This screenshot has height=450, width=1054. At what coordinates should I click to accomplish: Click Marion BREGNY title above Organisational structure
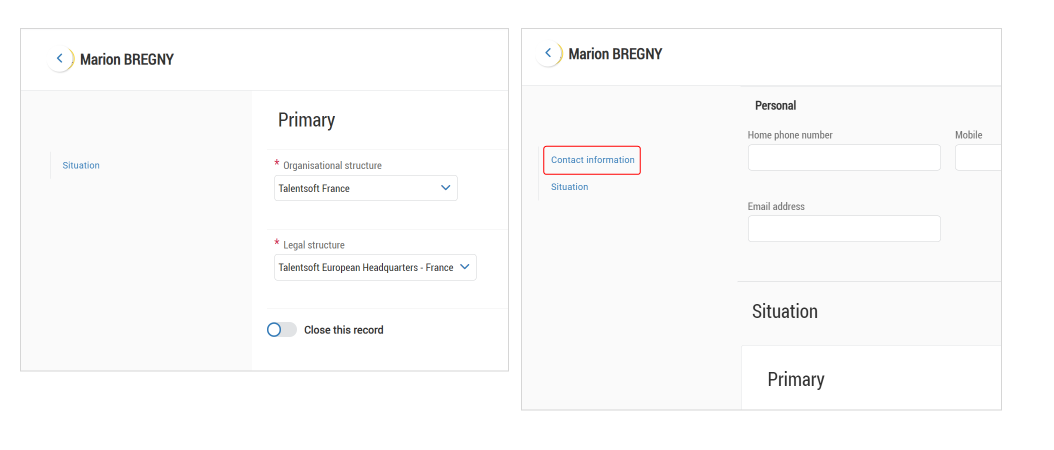127,59
